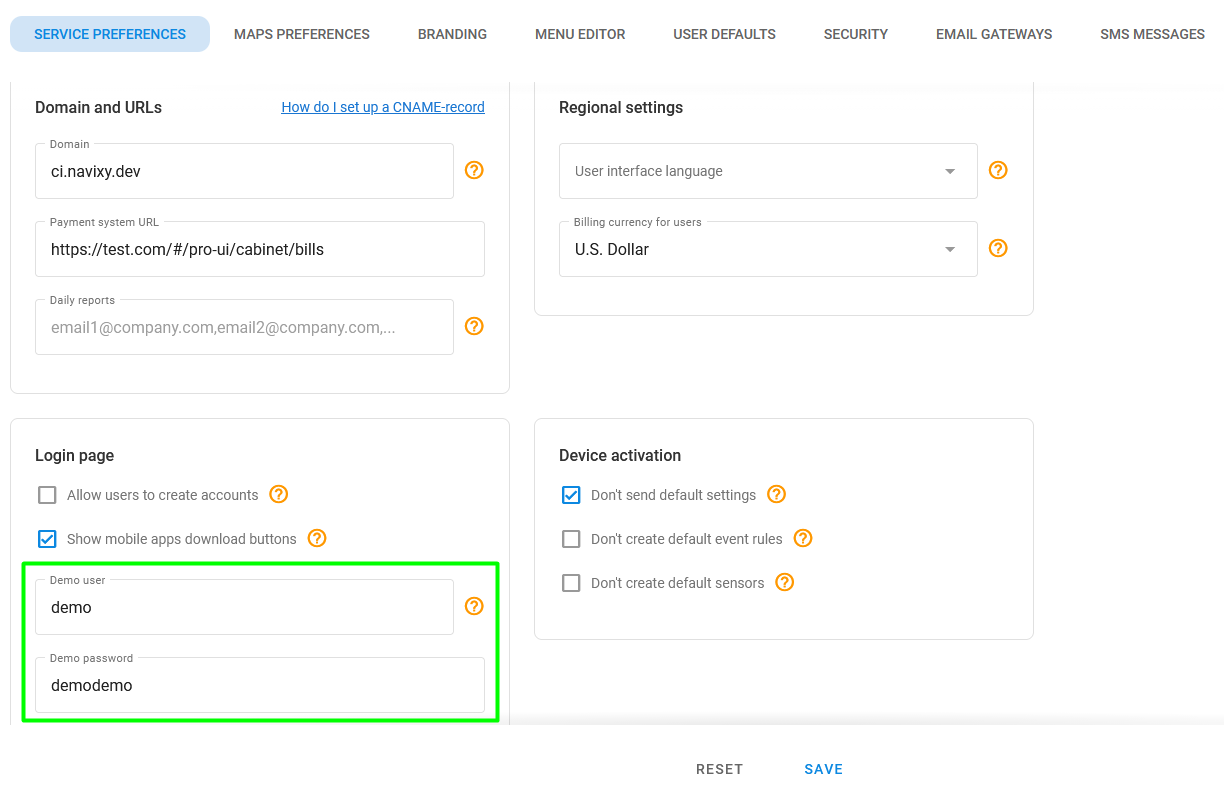Expand the User interface language dropdown

768,171
